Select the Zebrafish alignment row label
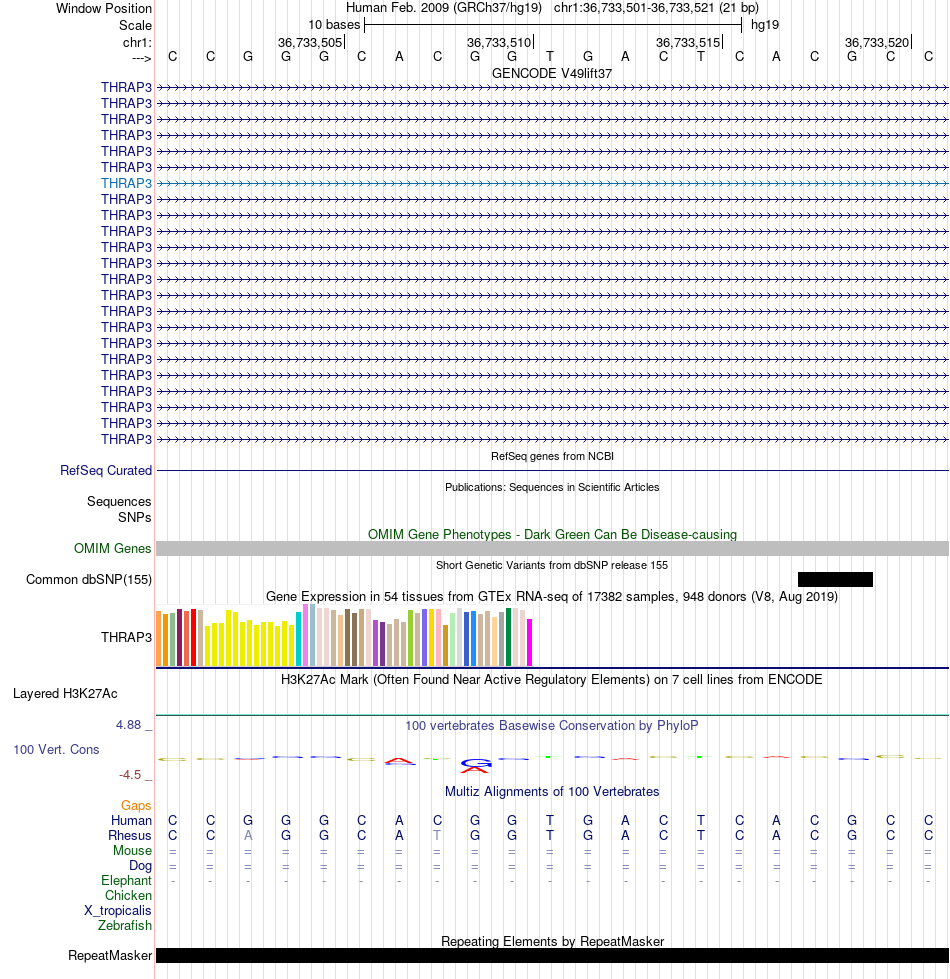Viewport: 950px width, 979px height. 125,925
